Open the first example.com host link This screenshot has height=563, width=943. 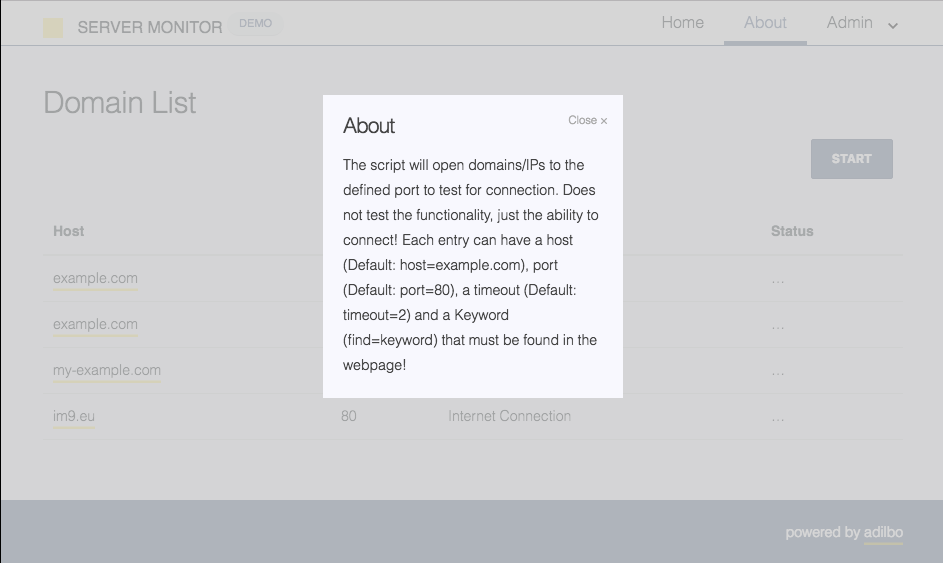point(95,278)
